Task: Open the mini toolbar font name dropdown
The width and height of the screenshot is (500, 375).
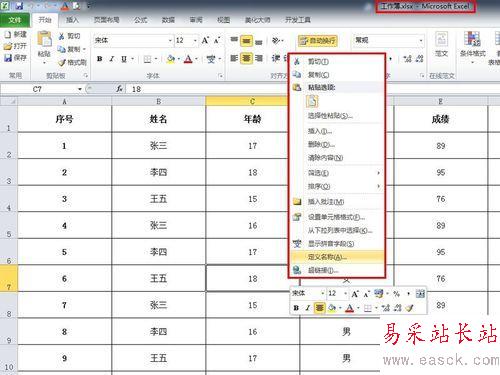Action: click(x=323, y=294)
